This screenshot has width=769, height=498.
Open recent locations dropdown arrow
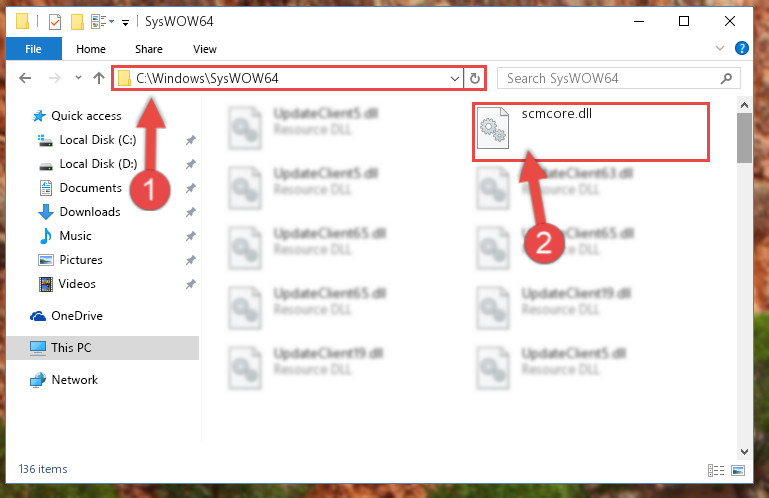tap(78, 78)
